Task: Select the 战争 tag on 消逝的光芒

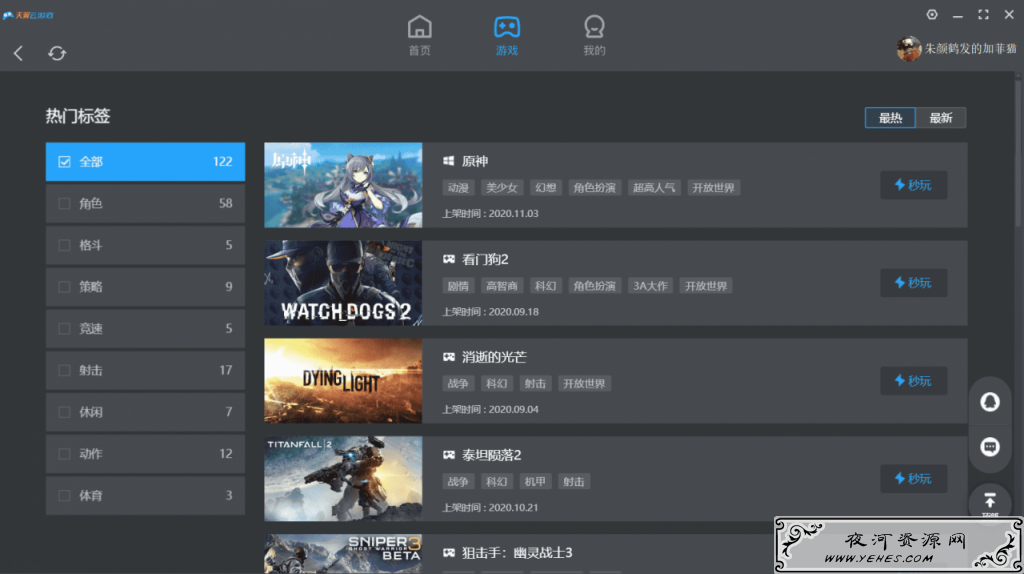Action: [458, 384]
